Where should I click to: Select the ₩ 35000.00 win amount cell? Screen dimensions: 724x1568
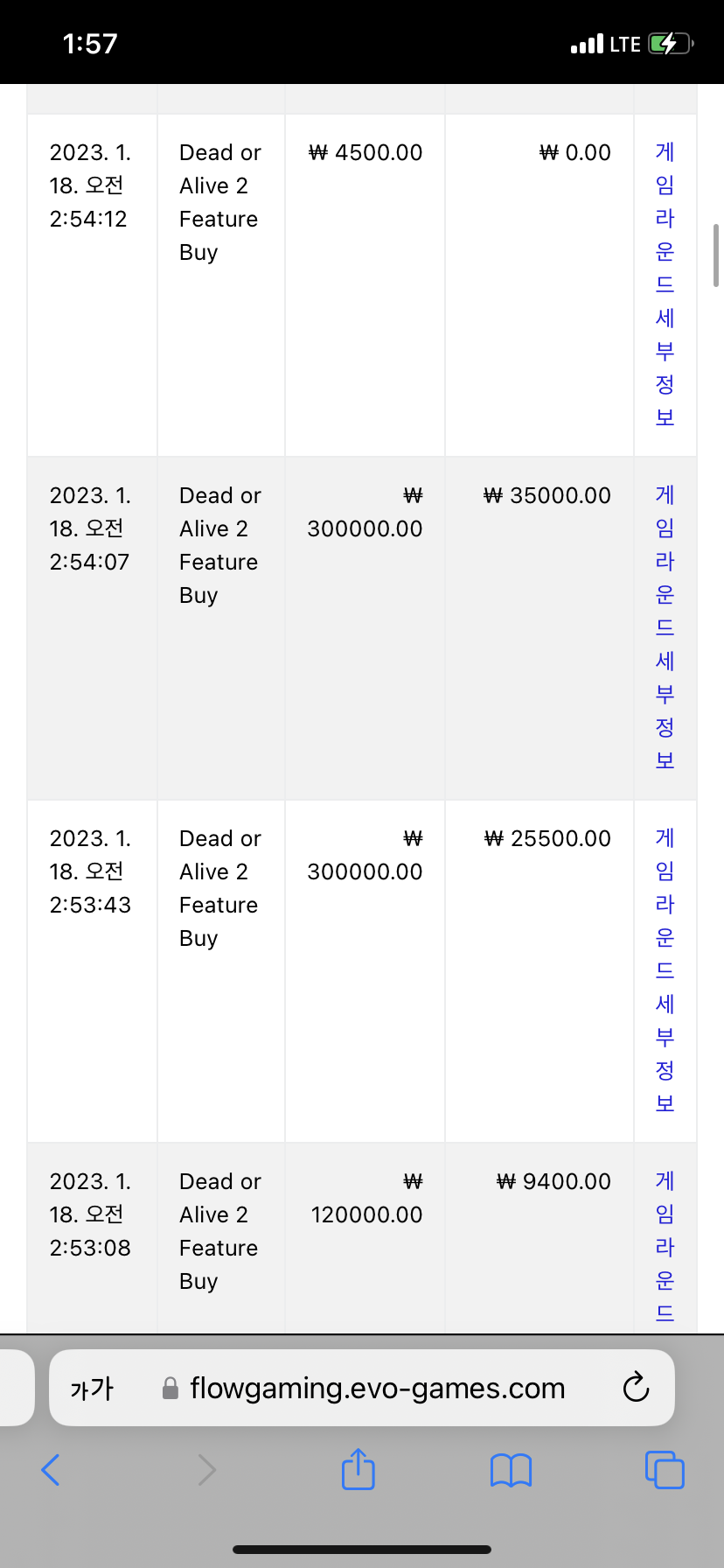pos(547,495)
